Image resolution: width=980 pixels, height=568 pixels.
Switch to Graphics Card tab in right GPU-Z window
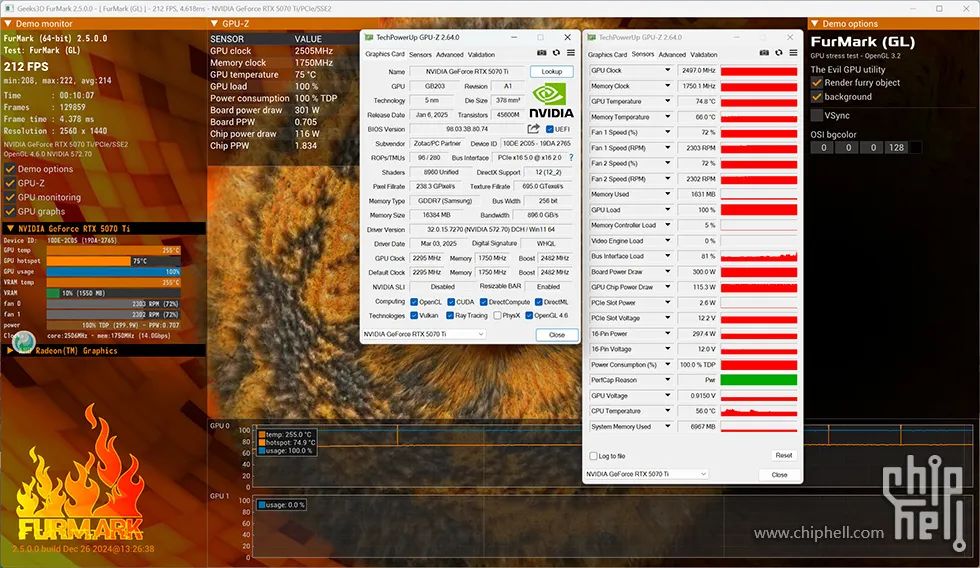point(607,54)
